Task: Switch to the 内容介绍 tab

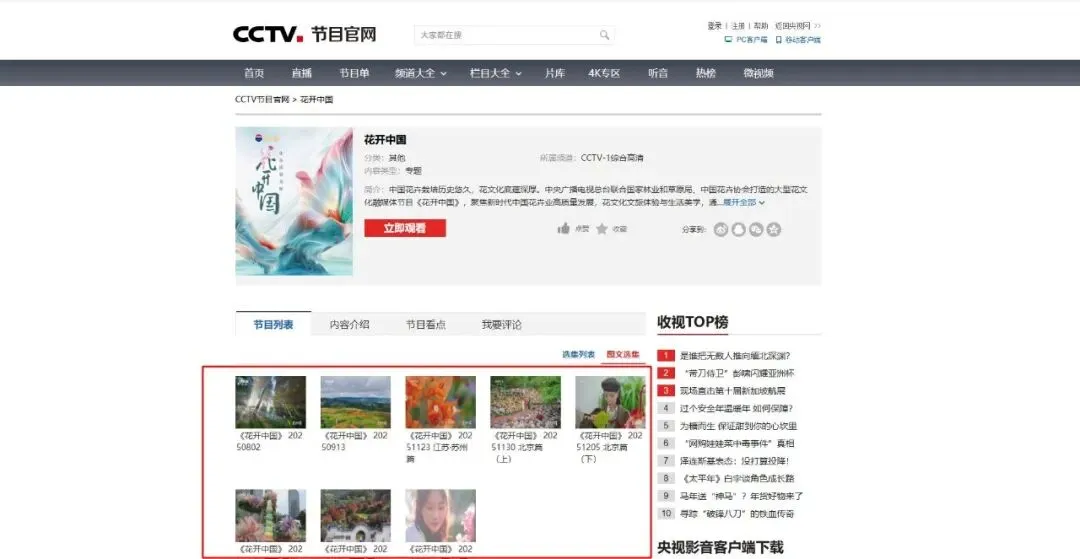Action: pos(349,324)
